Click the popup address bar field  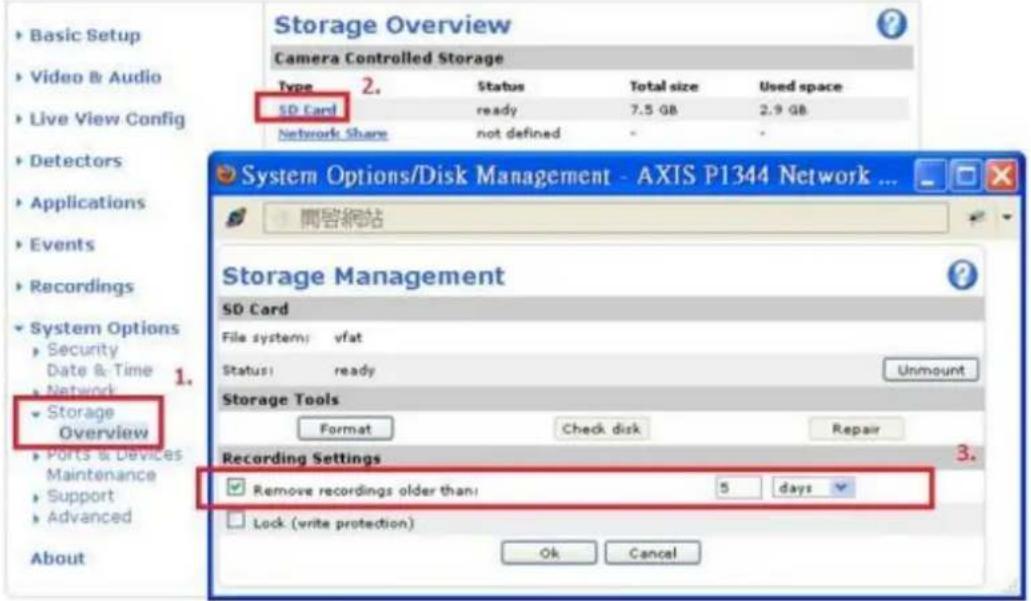pyautogui.click(x=605, y=218)
